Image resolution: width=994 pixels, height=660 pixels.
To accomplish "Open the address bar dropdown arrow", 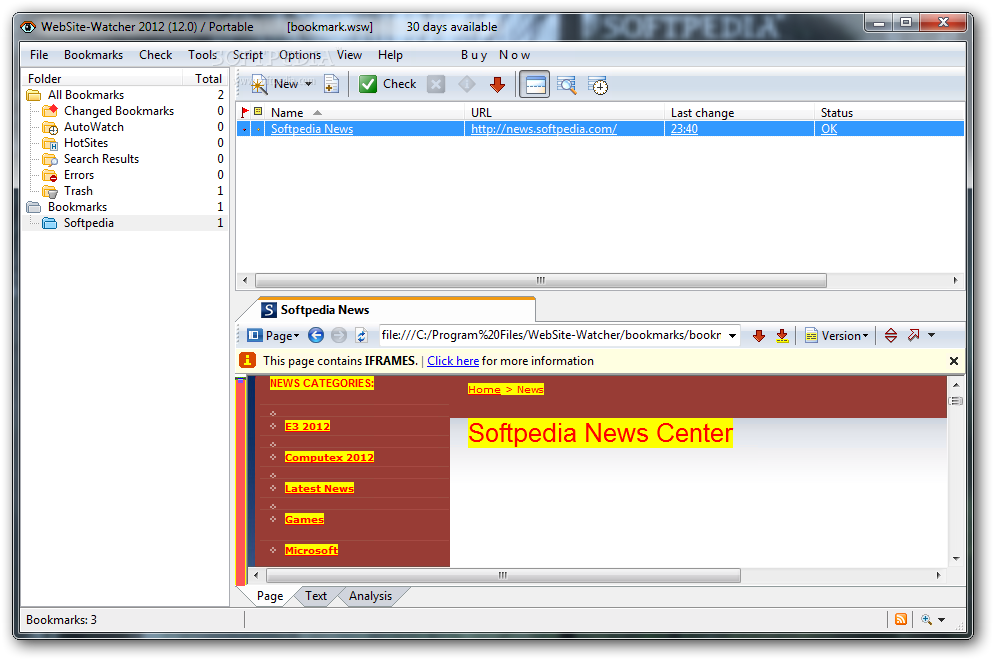I will (x=732, y=335).
